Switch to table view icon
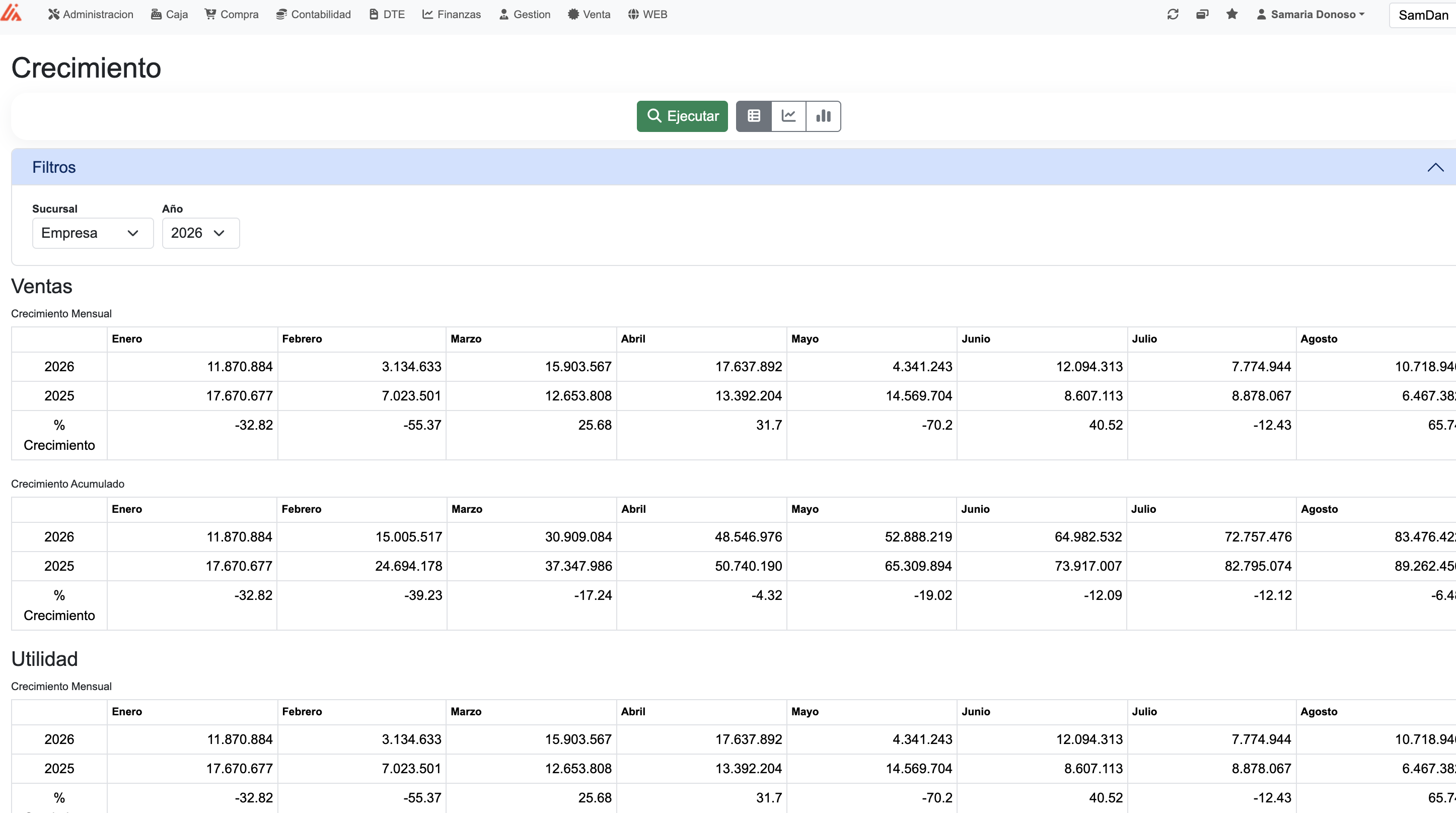 coord(754,116)
